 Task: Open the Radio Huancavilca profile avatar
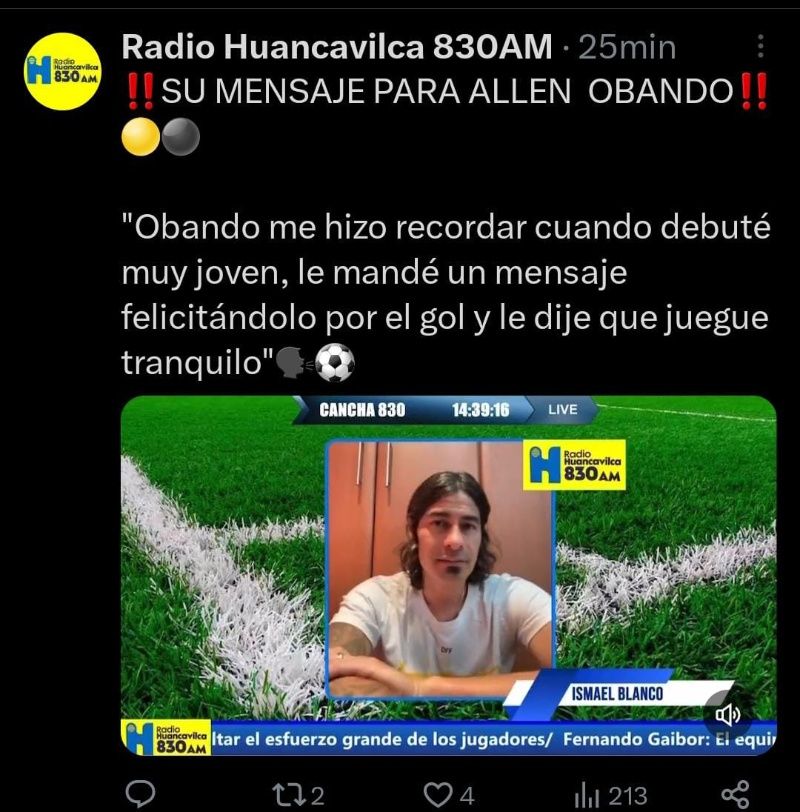coord(63,71)
